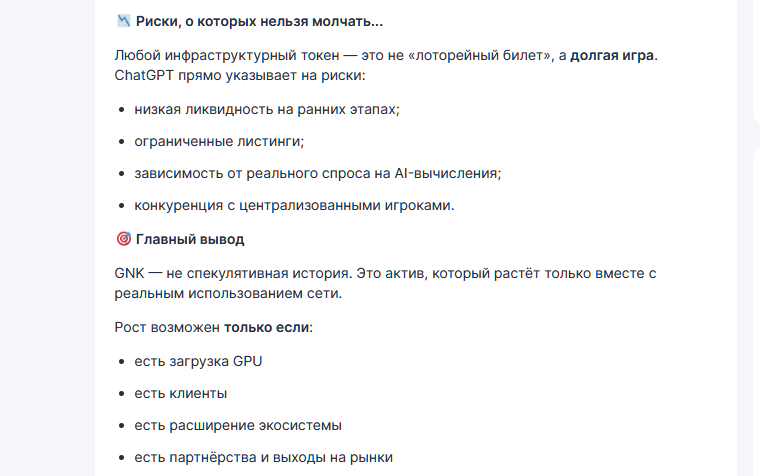Click the target dart emoji icon
Image resolution: width=760 pixels, height=476 pixels.
[x=124, y=238]
